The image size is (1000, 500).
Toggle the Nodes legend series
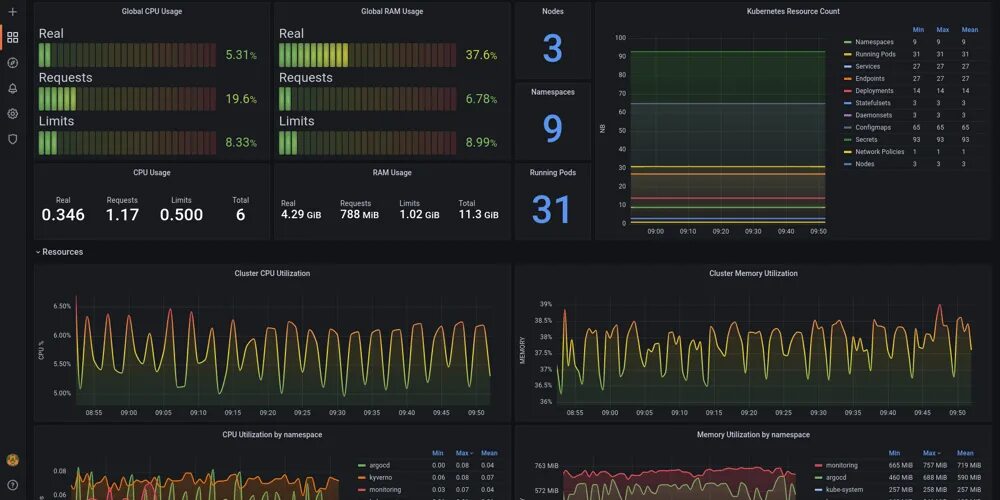coord(865,164)
